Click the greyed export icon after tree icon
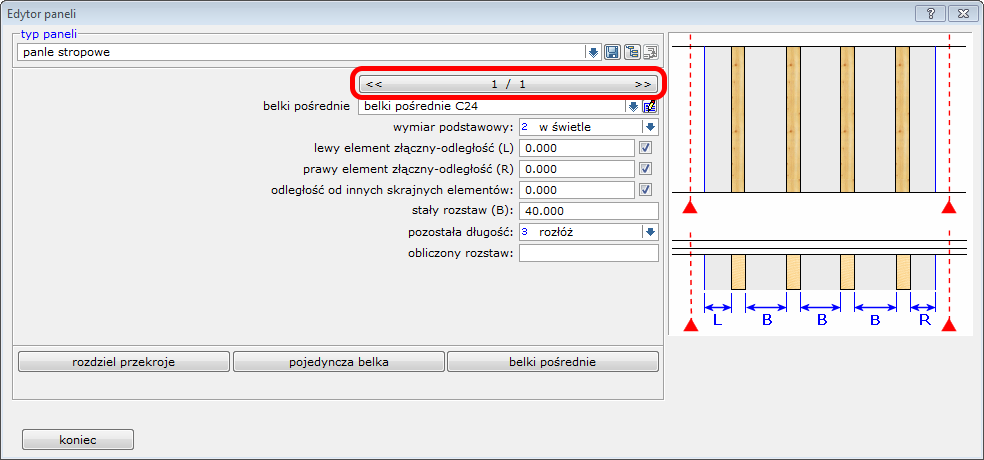Image resolution: width=984 pixels, height=460 pixels. point(650,52)
